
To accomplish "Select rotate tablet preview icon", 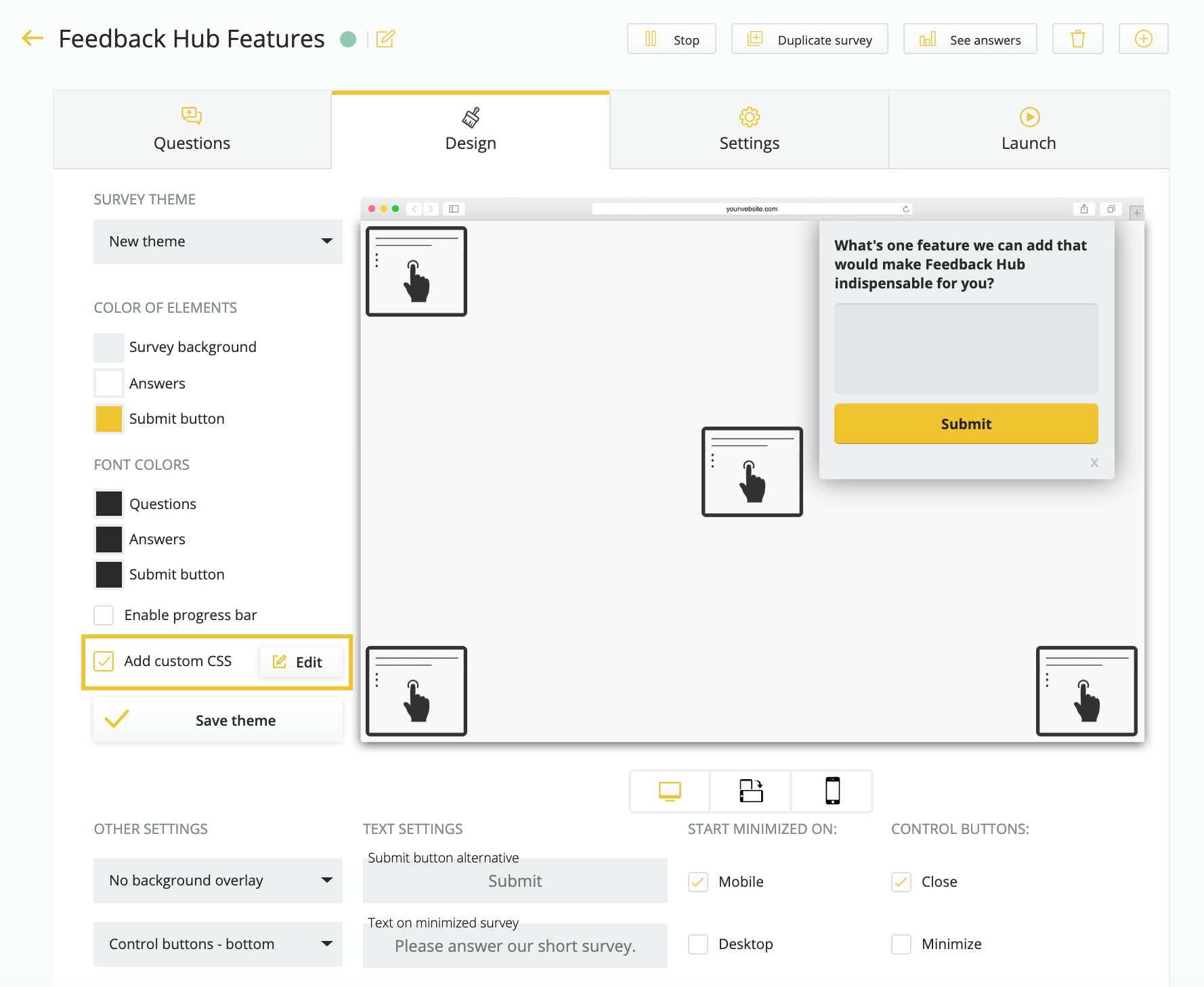I will tap(751, 791).
